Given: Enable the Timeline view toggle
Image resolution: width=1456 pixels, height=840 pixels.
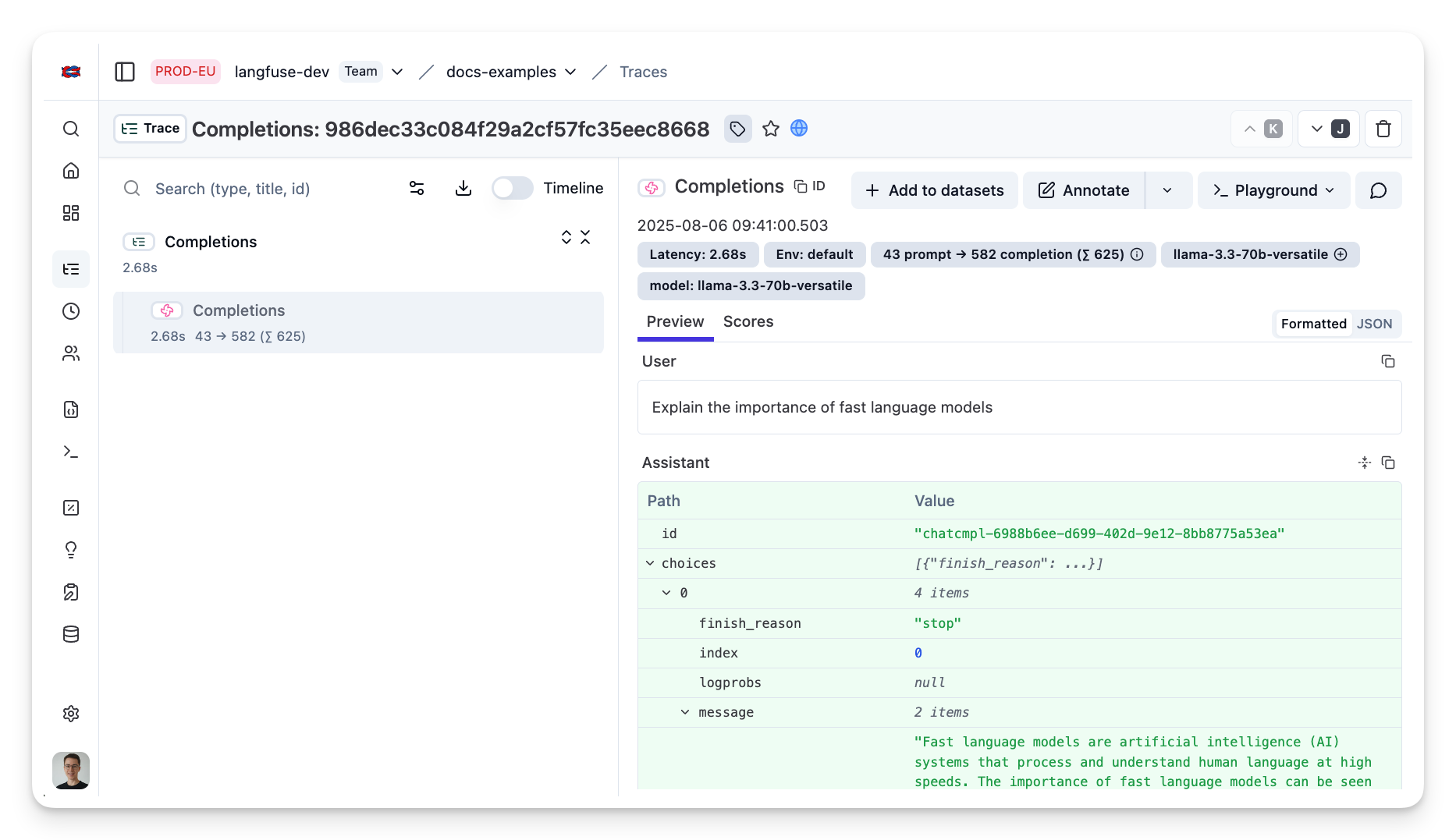Looking at the screenshot, I should click(512, 188).
